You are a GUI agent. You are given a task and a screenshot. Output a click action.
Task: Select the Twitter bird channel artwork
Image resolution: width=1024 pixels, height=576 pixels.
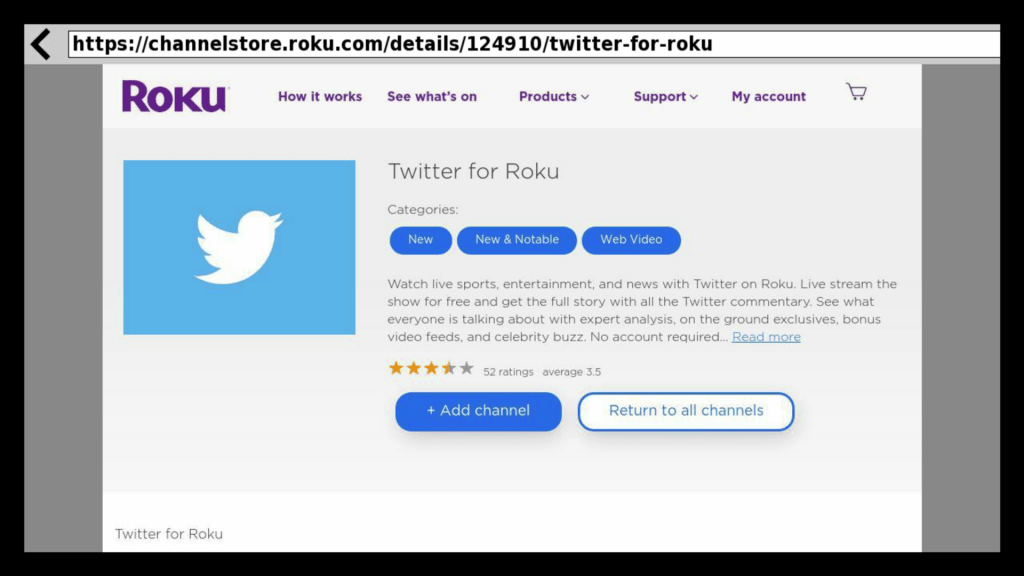click(x=239, y=248)
